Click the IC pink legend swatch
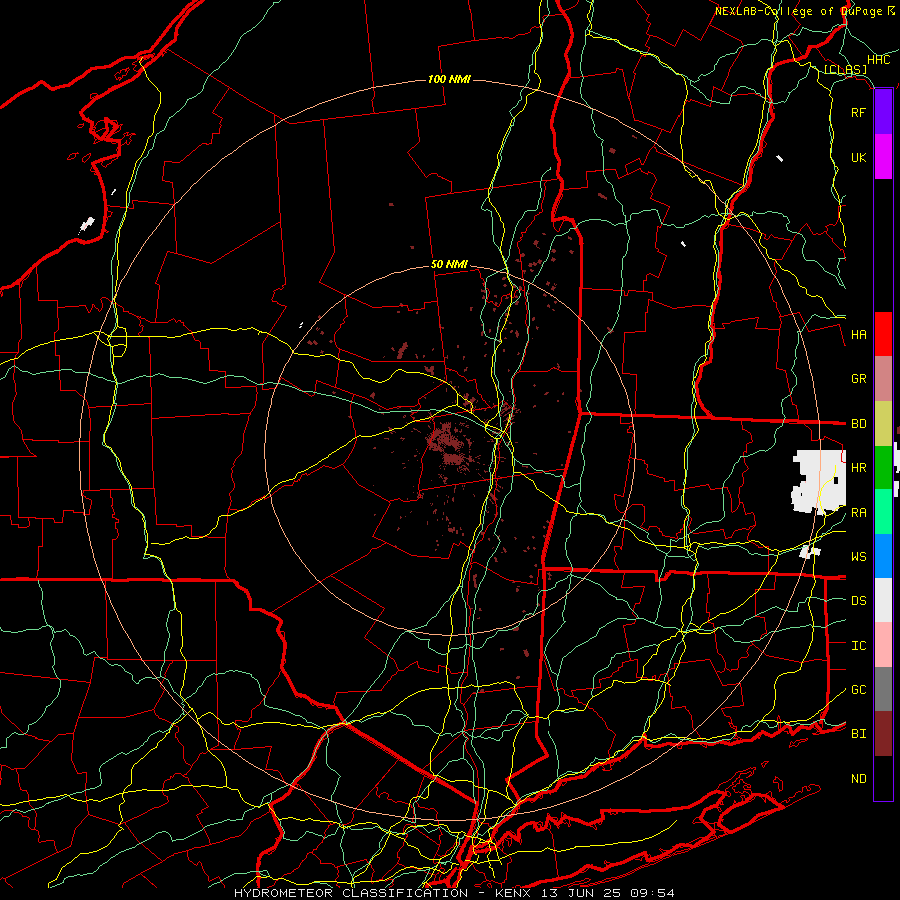The width and height of the screenshot is (900, 900). pyautogui.click(x=883, y=645)
